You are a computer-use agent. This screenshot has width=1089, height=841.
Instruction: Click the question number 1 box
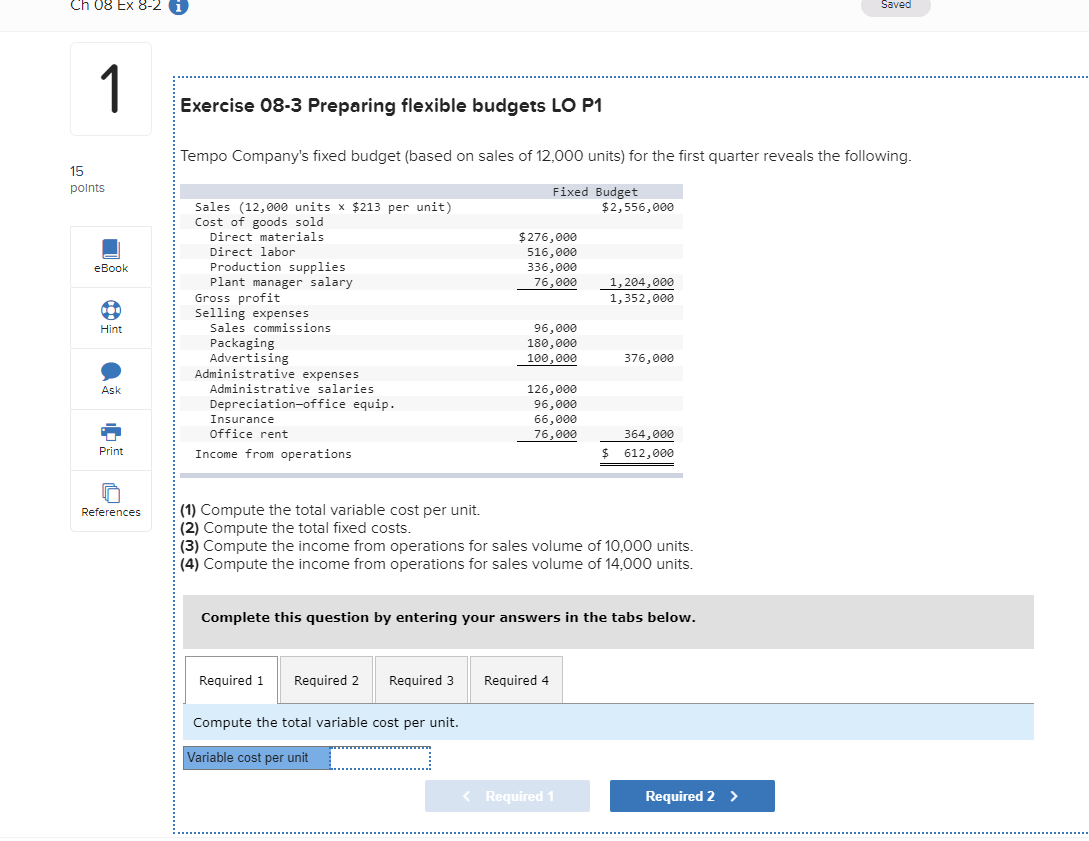pyautogui.click(x=111, y=89)
